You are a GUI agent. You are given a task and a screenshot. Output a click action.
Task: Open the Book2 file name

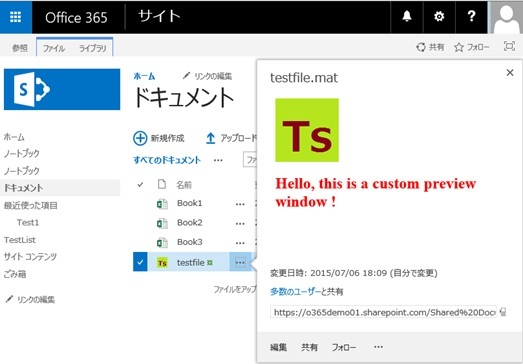(x=190, y=223)
